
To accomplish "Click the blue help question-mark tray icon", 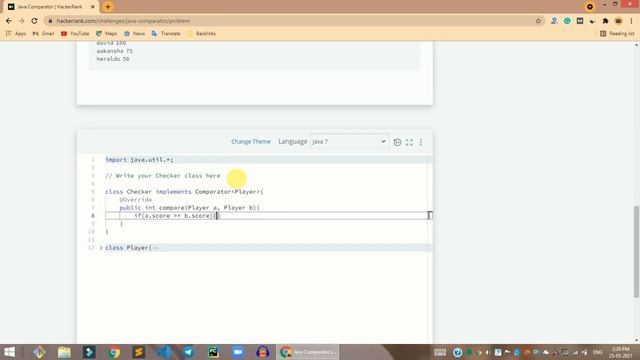I will [458, 352].
